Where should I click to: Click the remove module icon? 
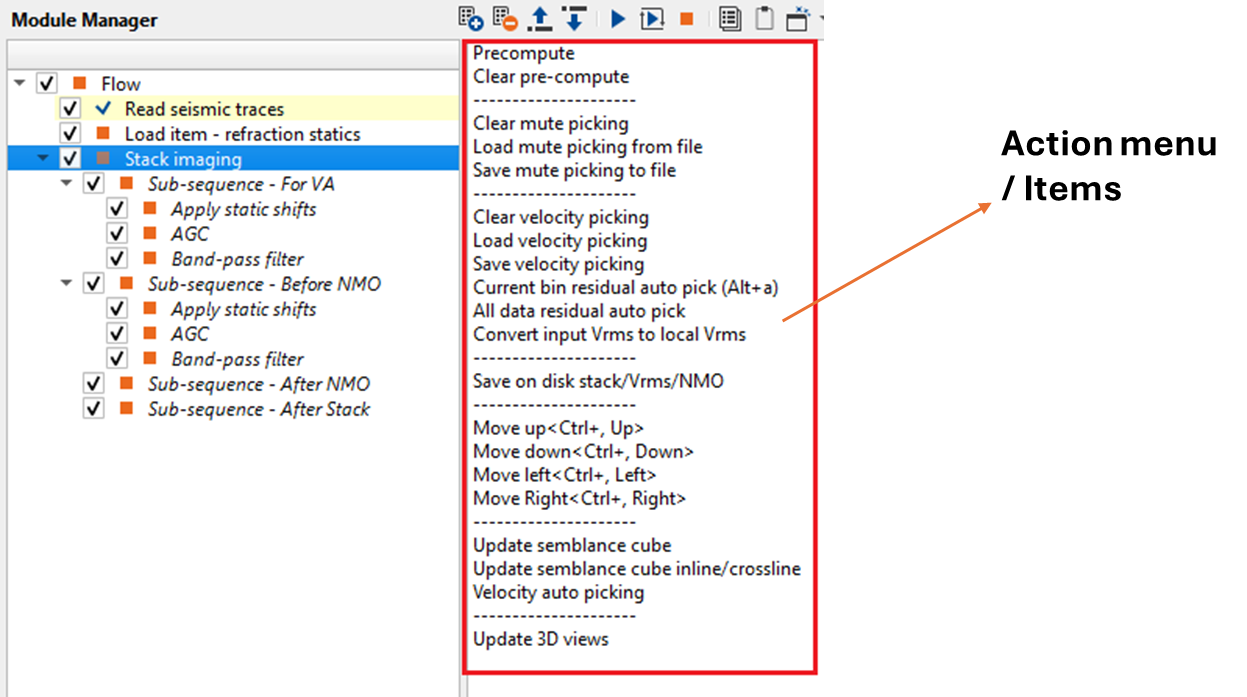click(505, 18)
